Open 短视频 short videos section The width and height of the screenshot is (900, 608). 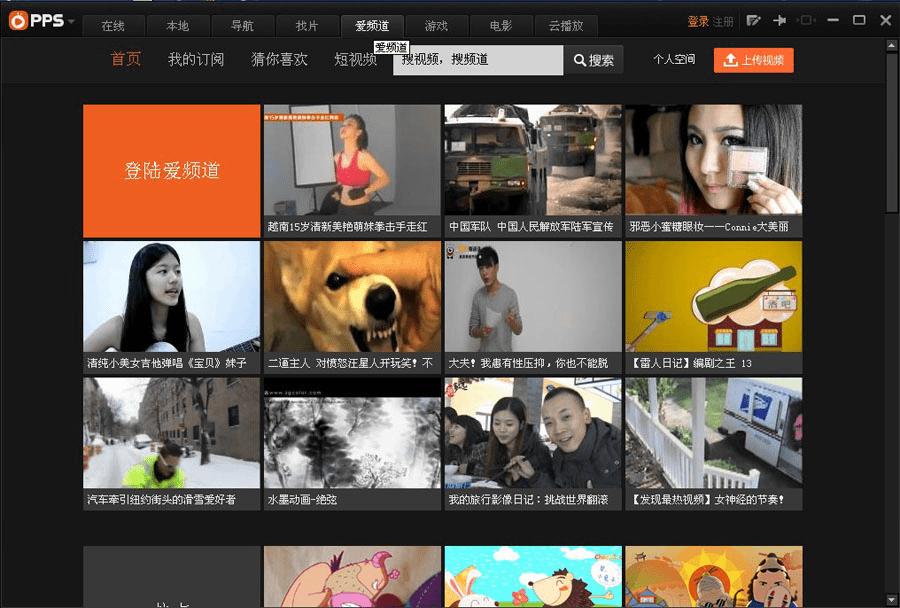355,59
